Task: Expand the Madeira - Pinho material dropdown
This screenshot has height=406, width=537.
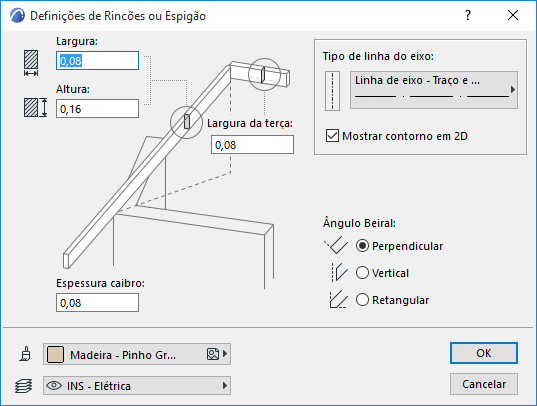Action: pyautogui.click(x=137, y=354)
